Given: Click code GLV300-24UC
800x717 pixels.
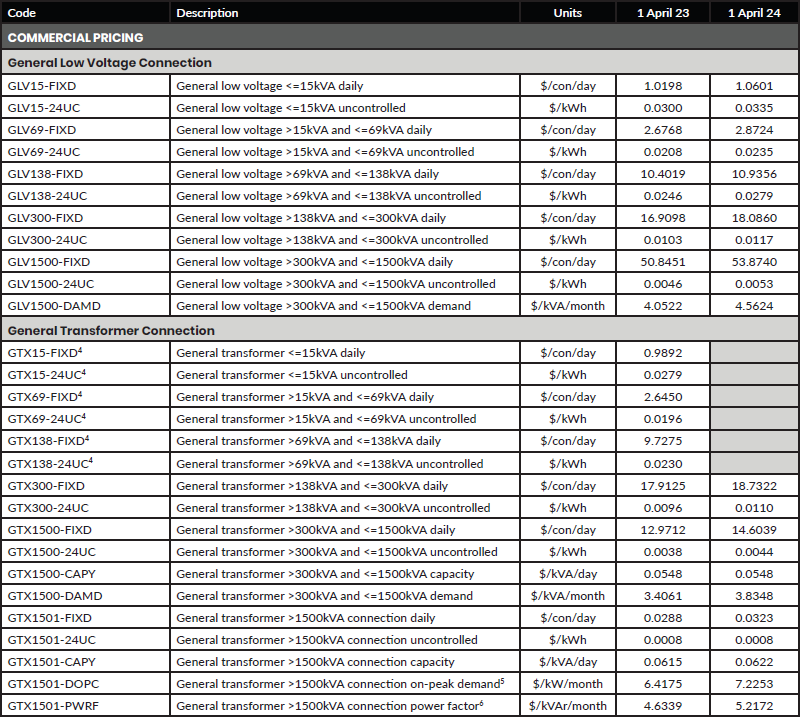Looking at the screenshot, I should click(47, 239).
